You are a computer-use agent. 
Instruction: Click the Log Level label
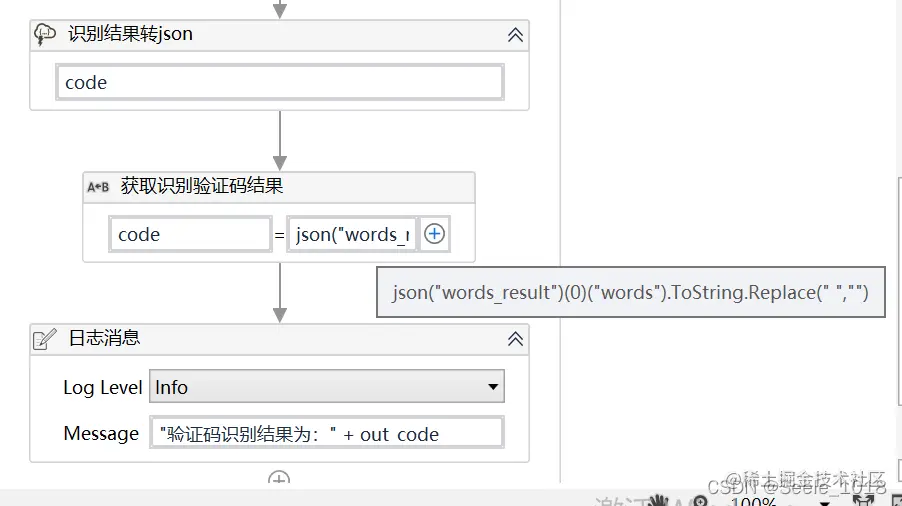point(102,388)
